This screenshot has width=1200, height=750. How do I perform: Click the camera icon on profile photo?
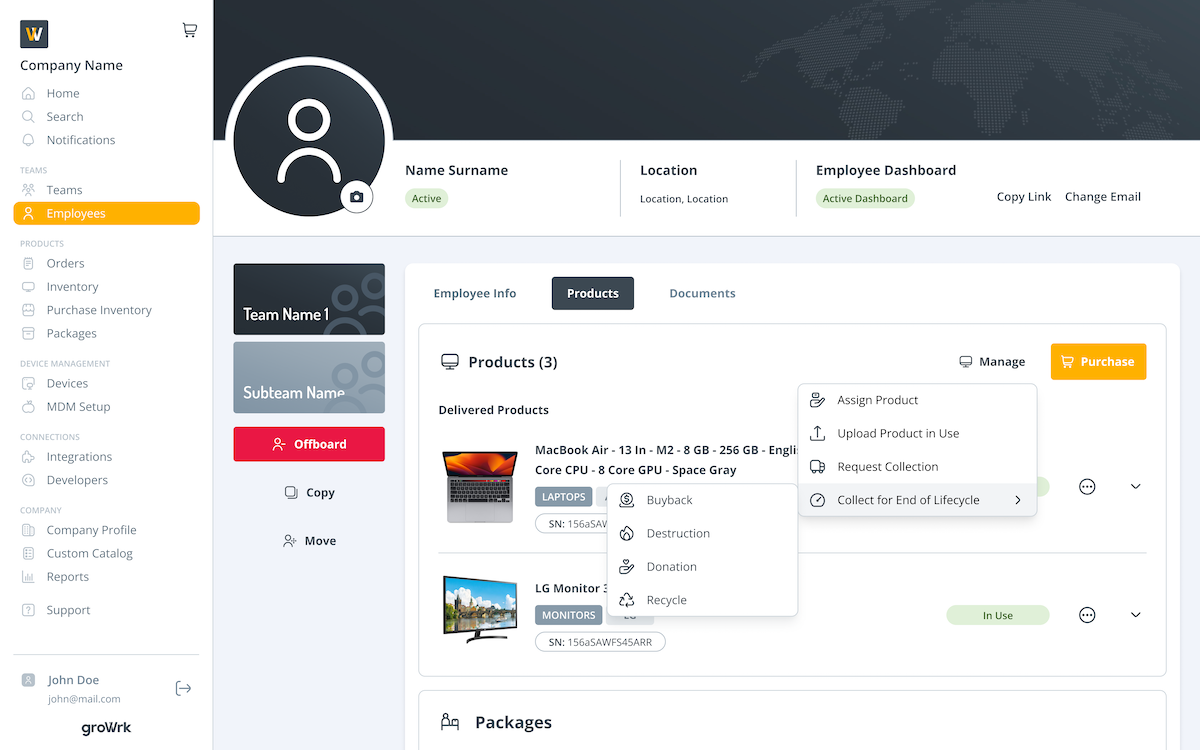coord(357,197)
